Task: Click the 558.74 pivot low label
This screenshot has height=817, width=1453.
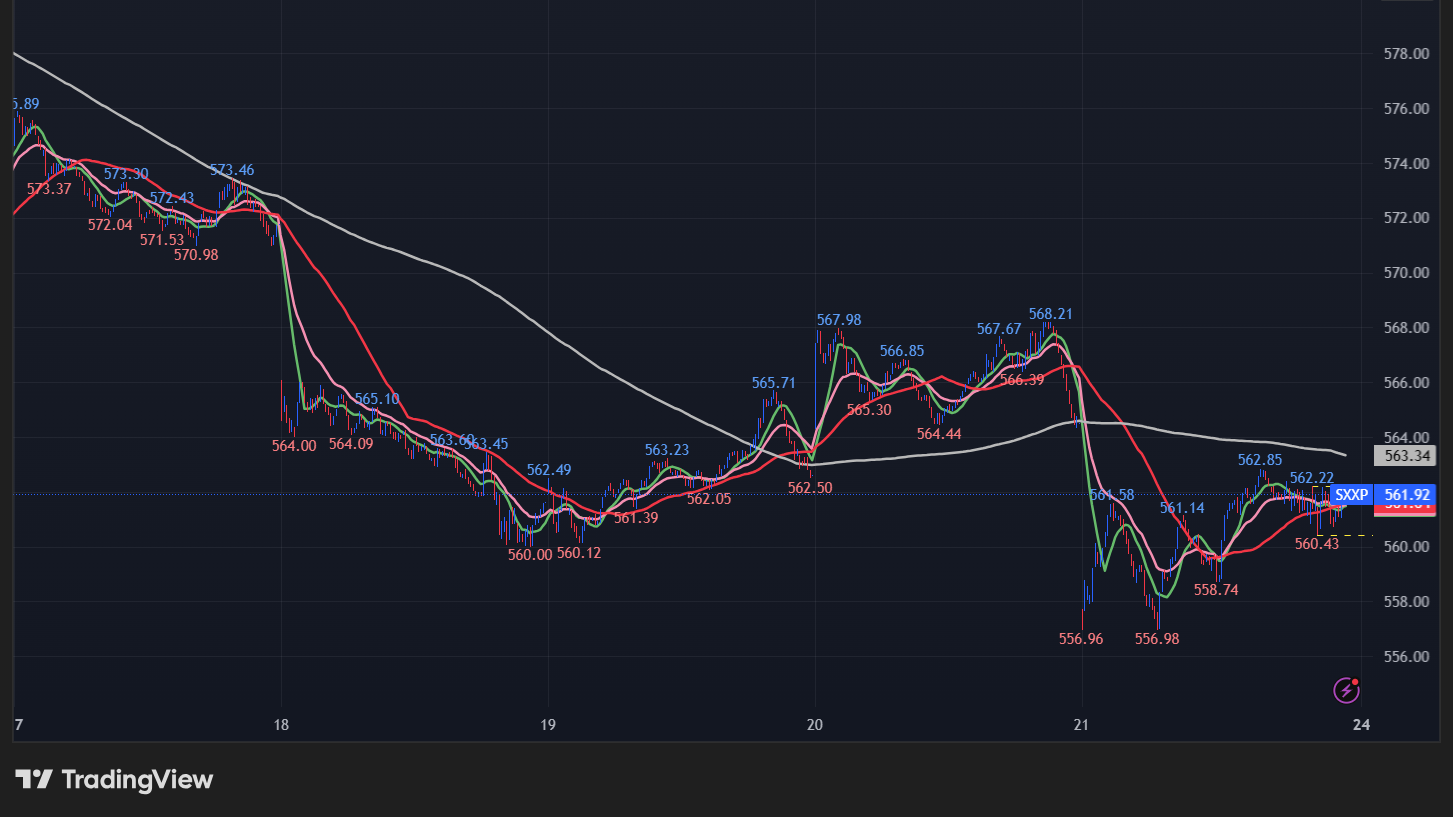Action: (1216, 590)
